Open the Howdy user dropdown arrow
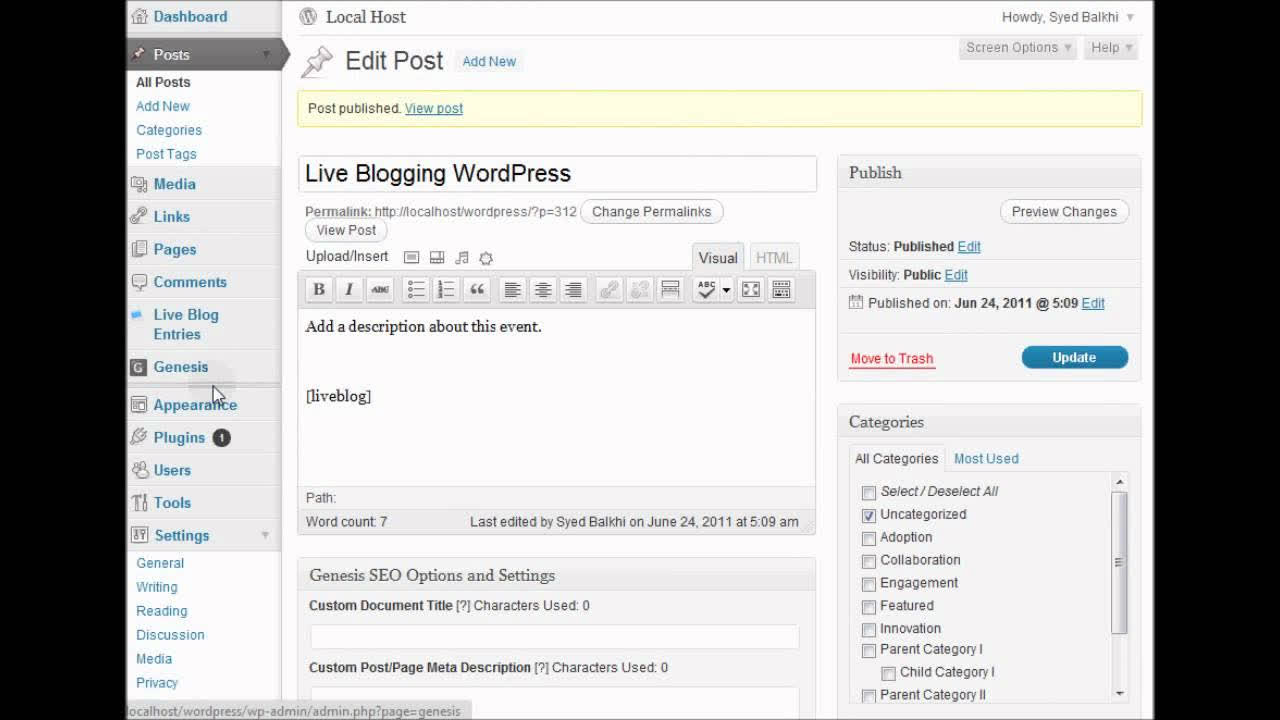Viewport: 1280px width, 720px height. tap(1130, 17)
